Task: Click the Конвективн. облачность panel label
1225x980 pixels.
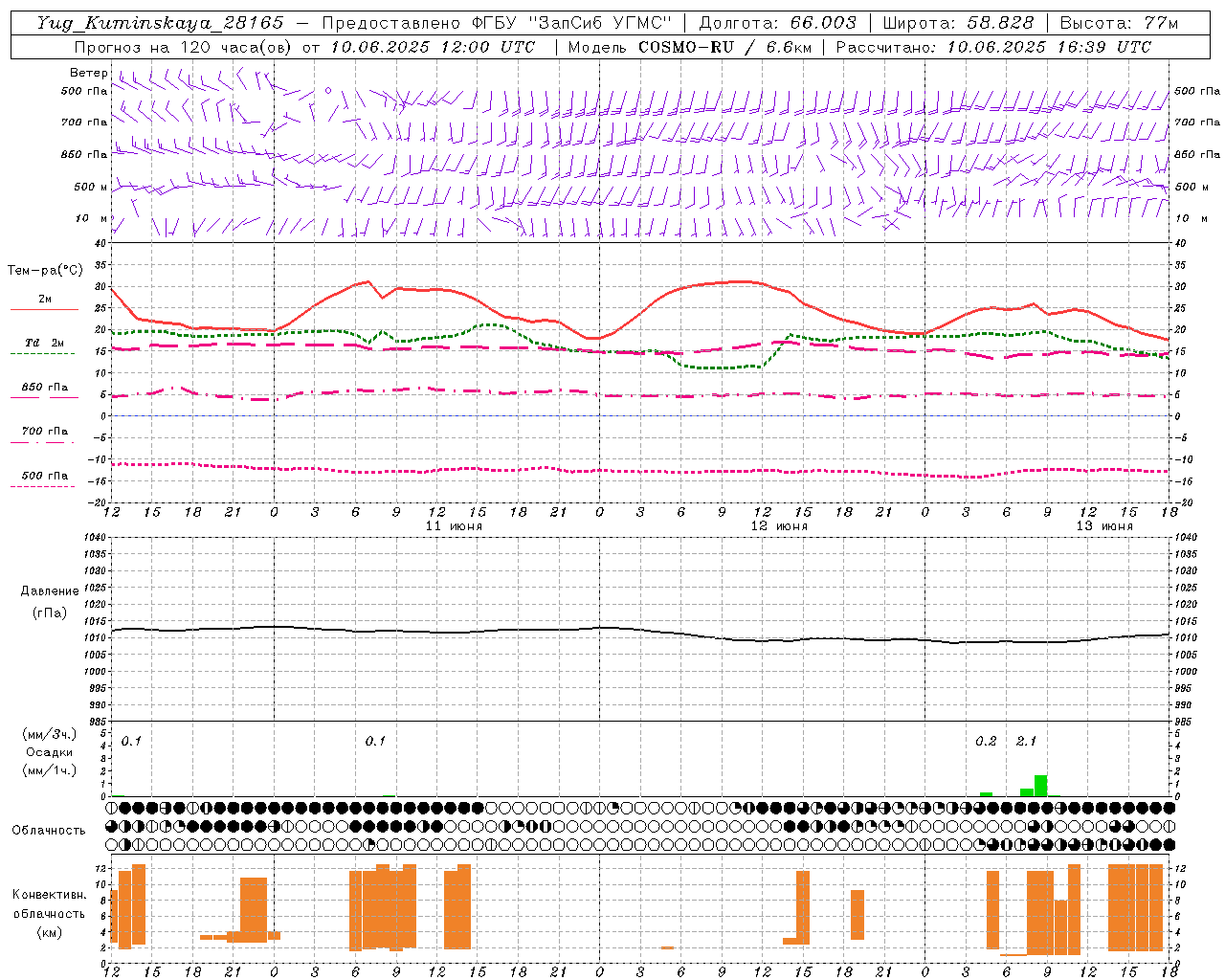Action: click(50, 904)
